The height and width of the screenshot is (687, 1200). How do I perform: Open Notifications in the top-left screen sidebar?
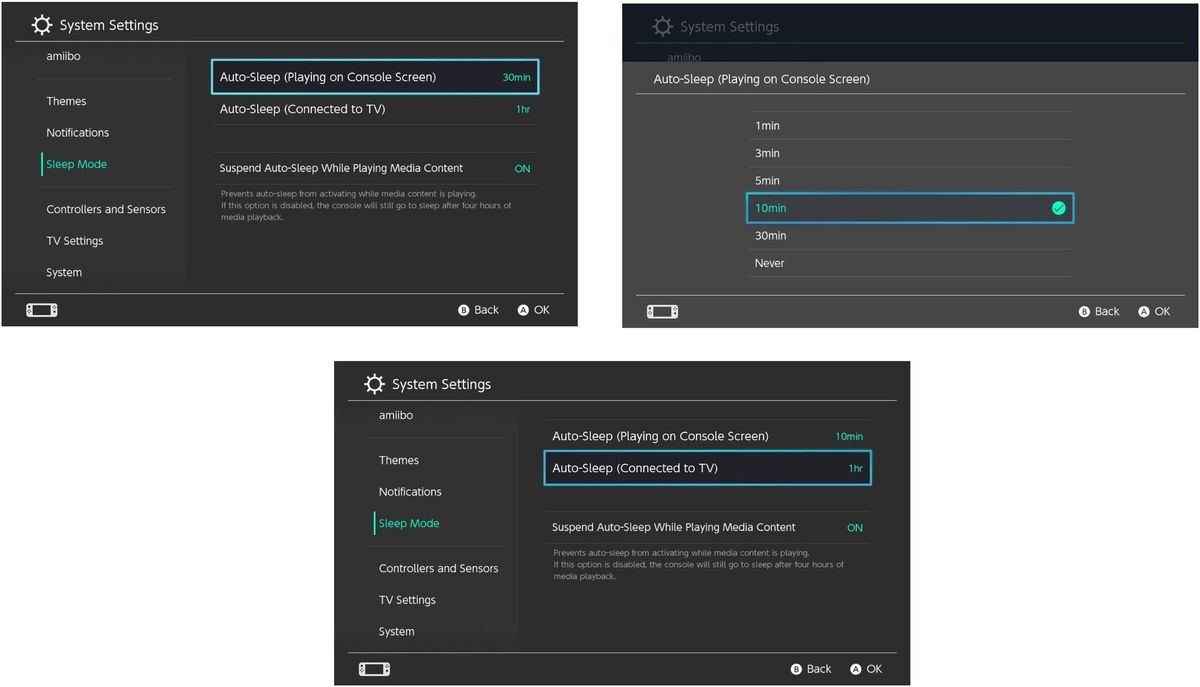tap(78, 133)
